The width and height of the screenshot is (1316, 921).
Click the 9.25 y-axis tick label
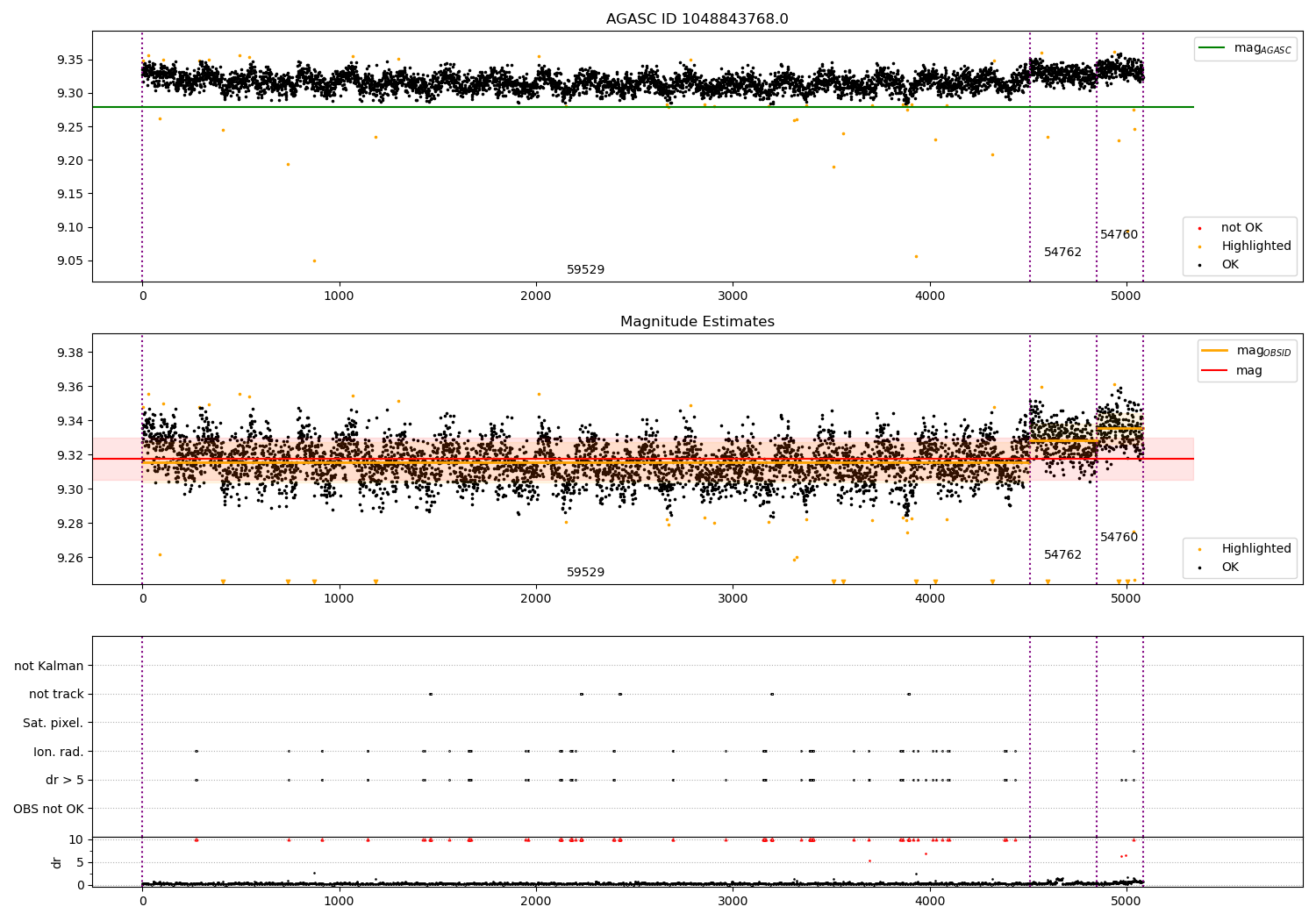click(x=70, y=127)
